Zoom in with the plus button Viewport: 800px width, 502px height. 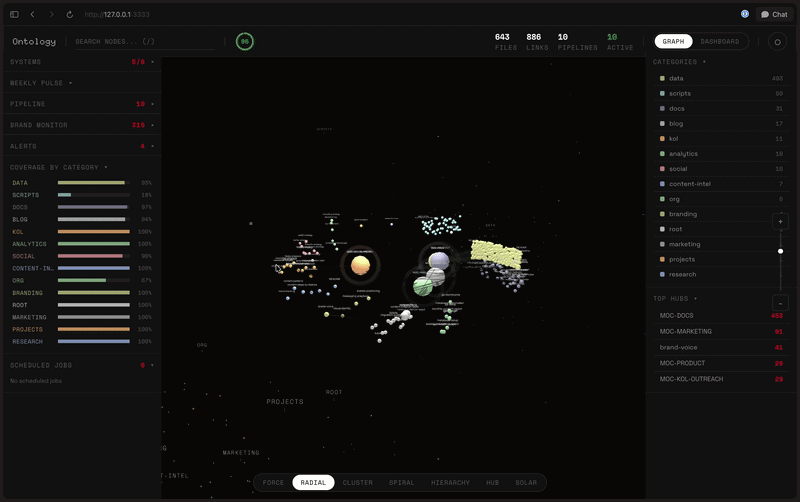tap(780, 221)
